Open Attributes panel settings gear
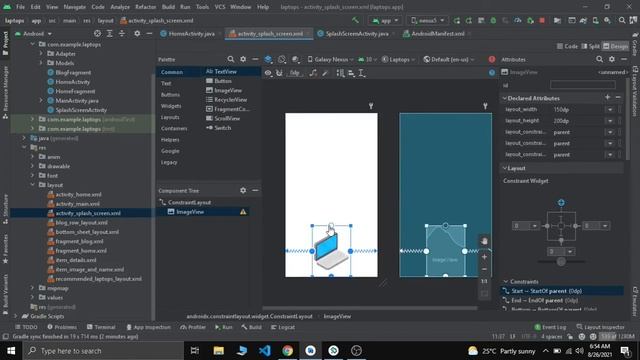 [x=611, y=59]
